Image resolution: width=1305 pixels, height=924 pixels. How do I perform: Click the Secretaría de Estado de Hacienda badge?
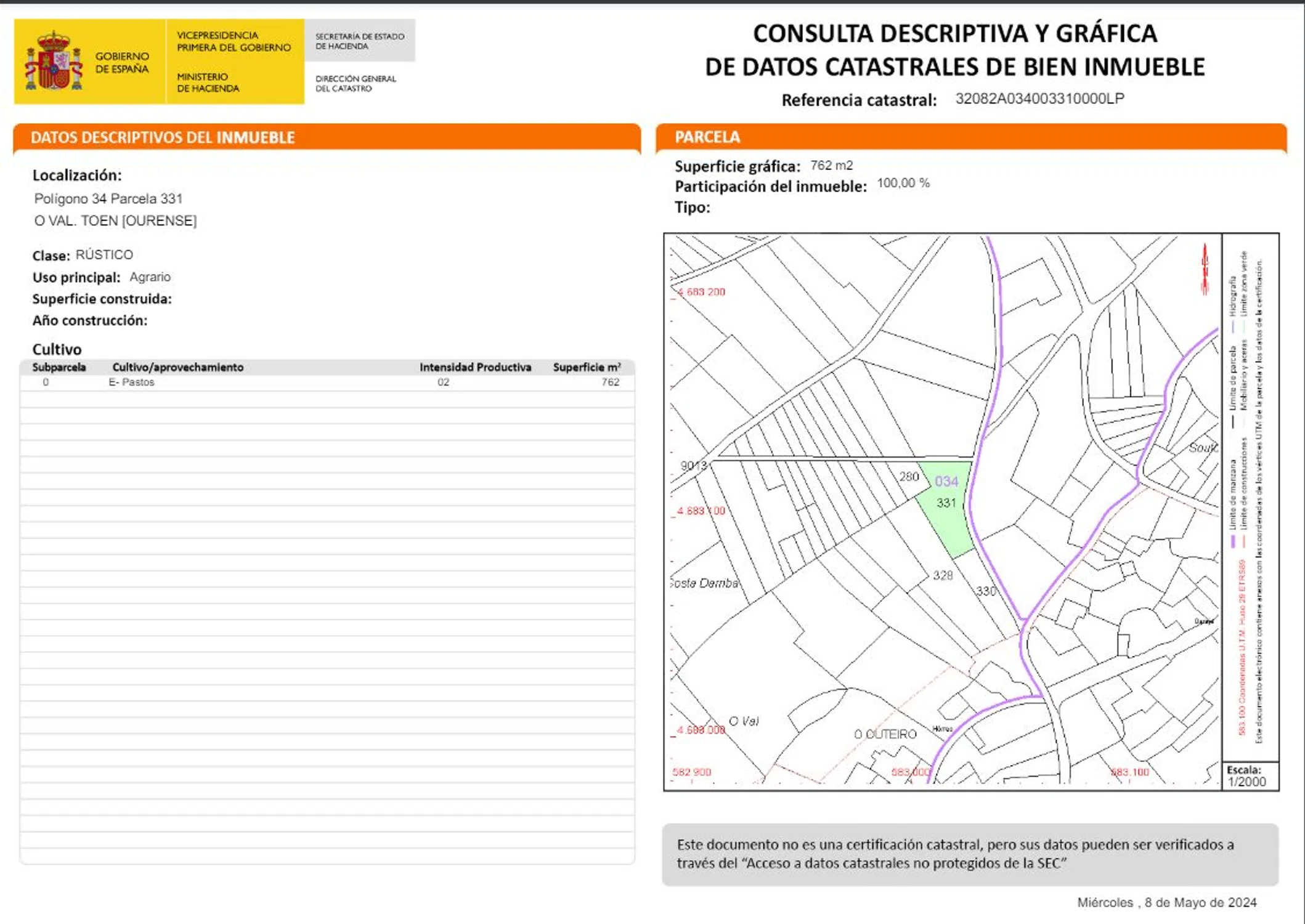click(360, 41)
